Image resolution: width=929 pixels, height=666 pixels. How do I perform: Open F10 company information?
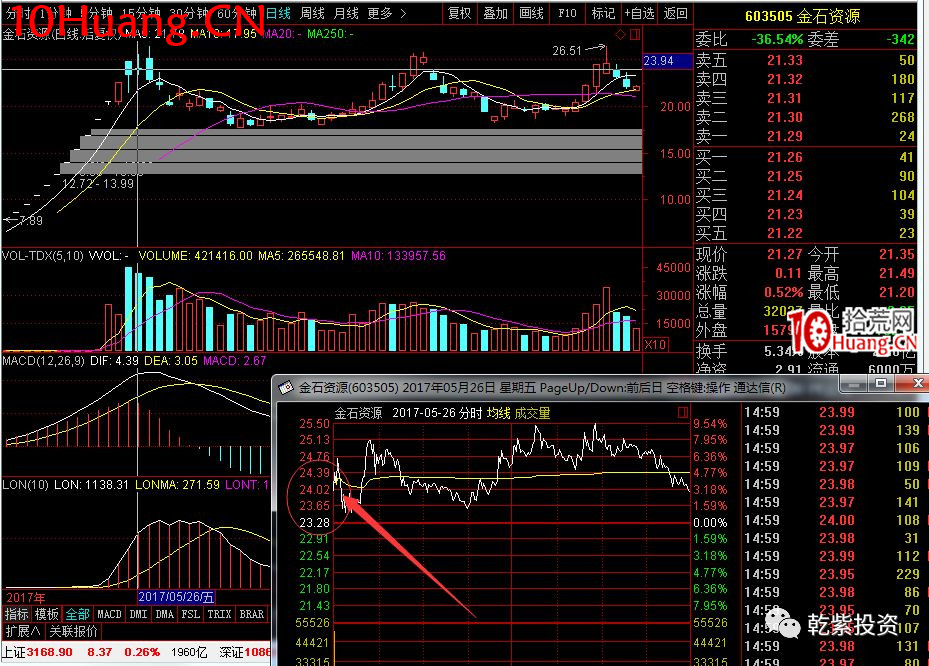pos(567,13)
